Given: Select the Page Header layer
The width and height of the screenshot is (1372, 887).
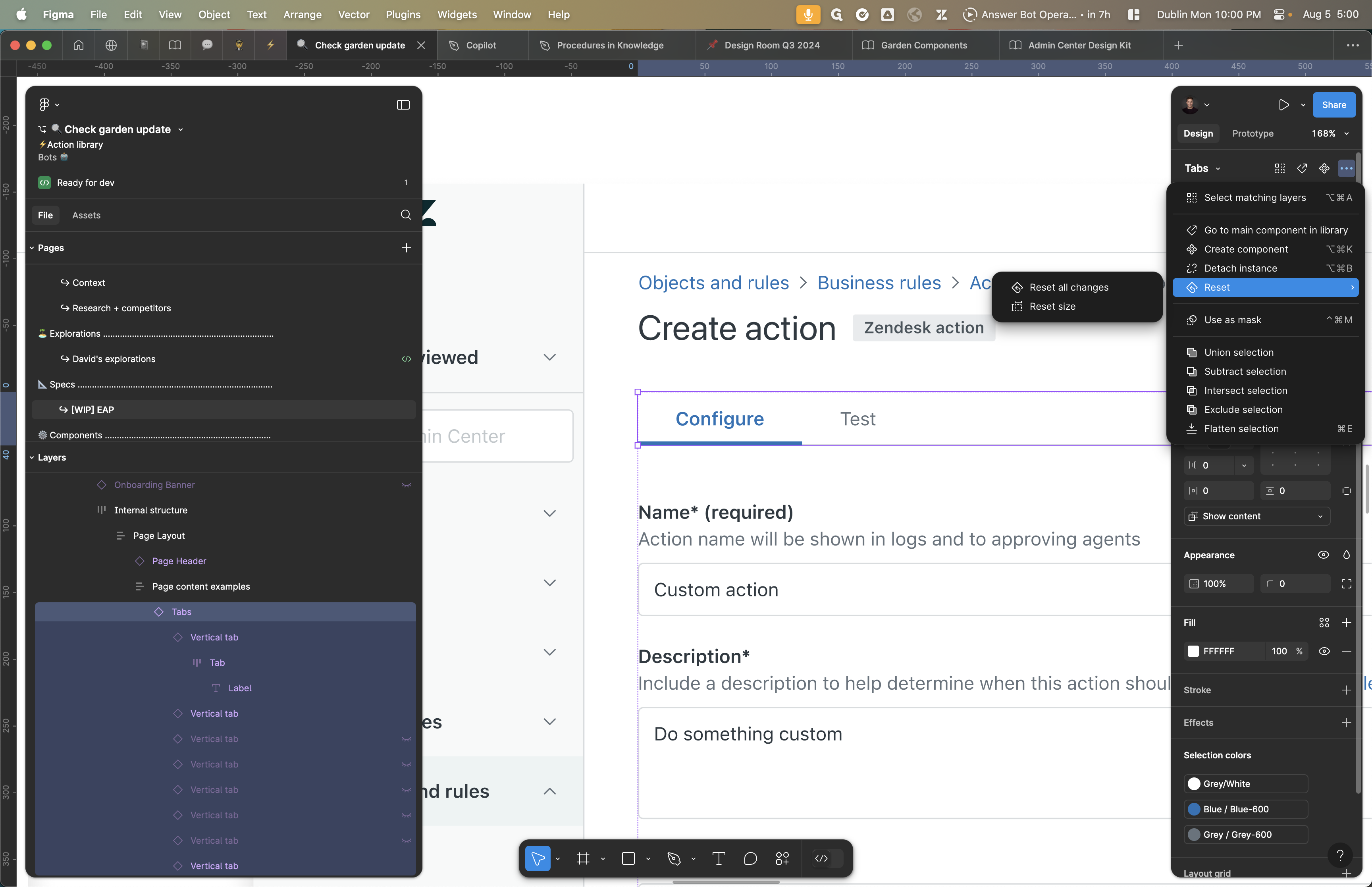Looking at the screenshot, I should (x=179, y=561).
